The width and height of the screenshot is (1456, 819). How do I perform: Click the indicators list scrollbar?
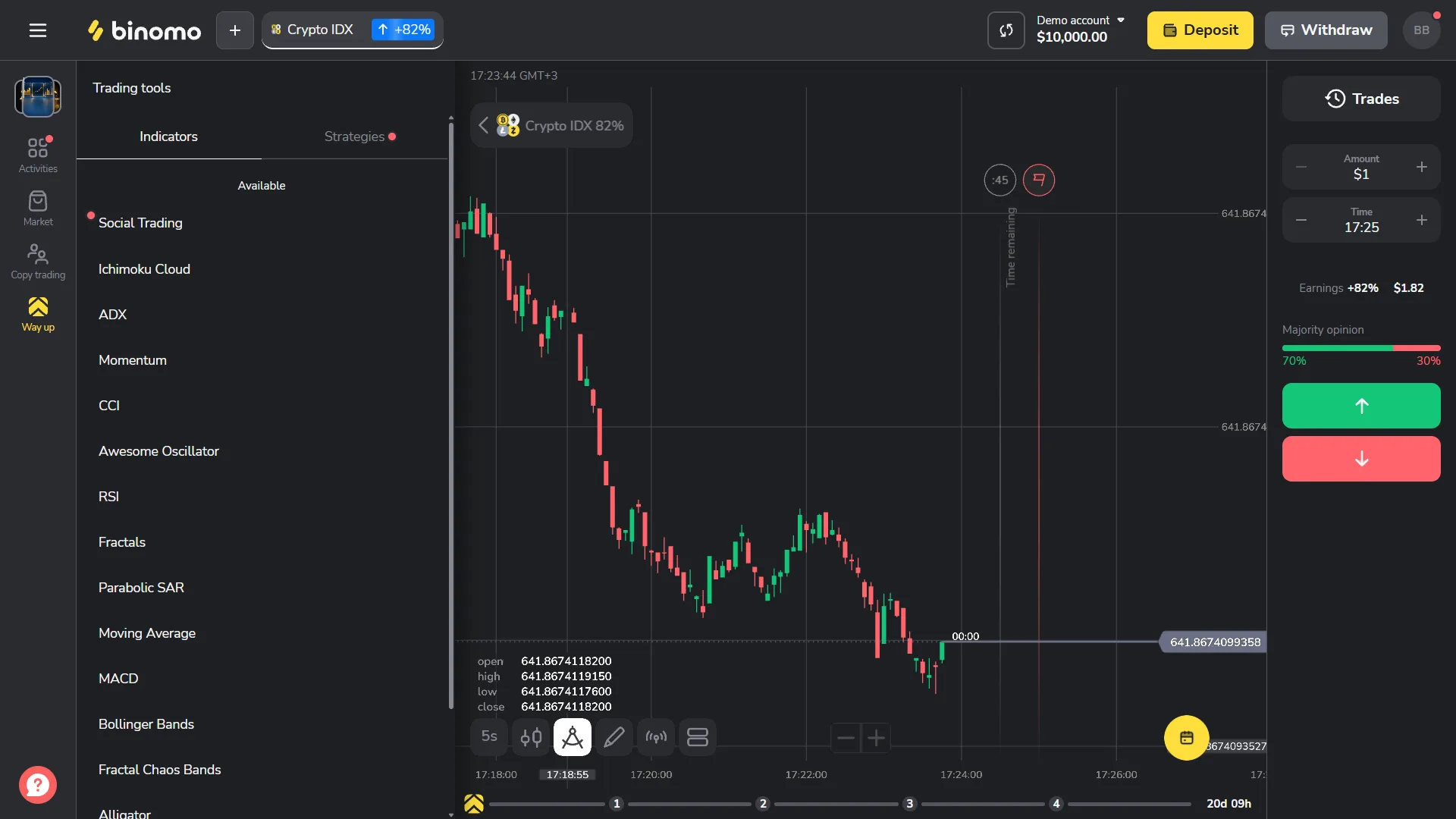click(x=451, y=416)
